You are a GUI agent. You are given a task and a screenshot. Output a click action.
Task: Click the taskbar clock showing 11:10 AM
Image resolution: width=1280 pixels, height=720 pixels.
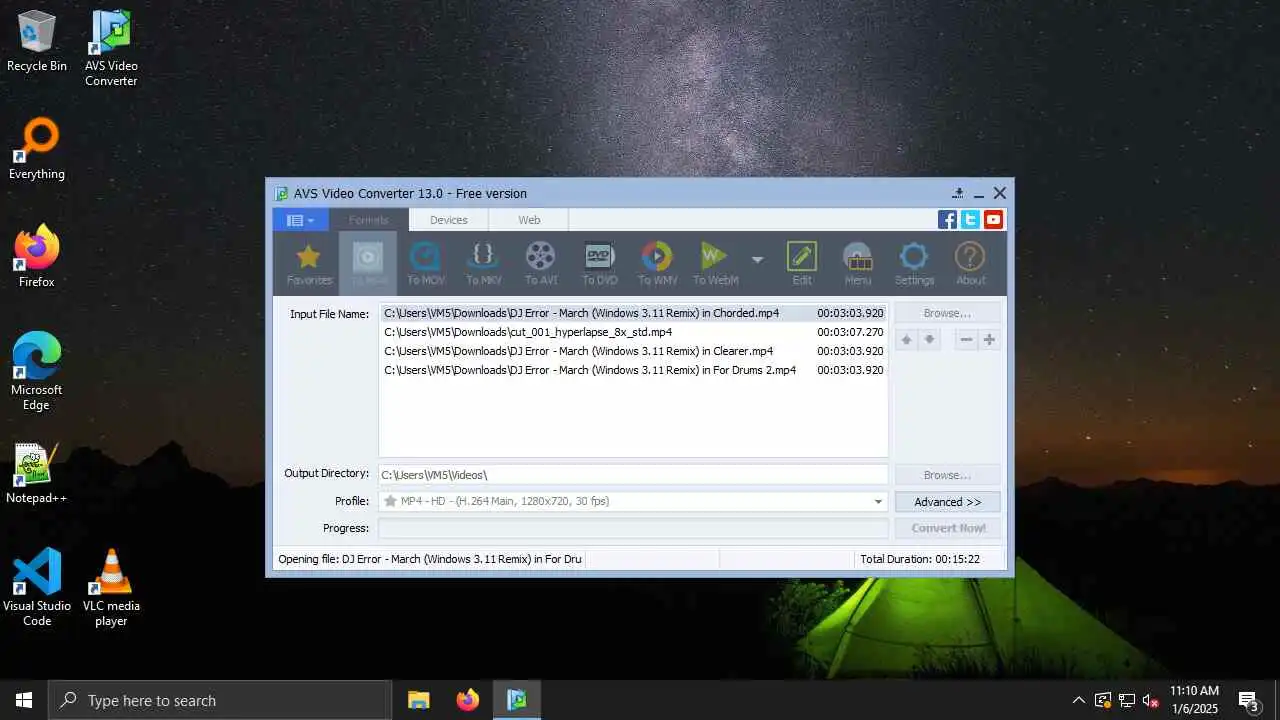(1194, 700)
